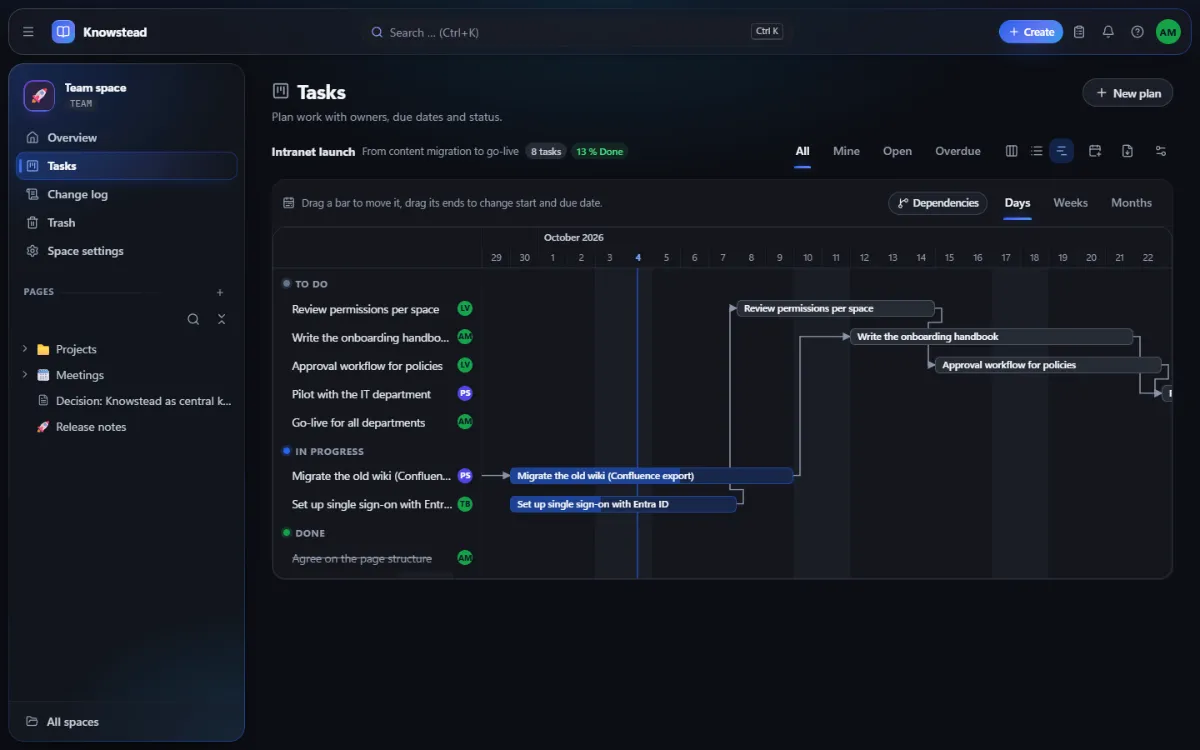Toggle the Dependencies button

point(937,203)
